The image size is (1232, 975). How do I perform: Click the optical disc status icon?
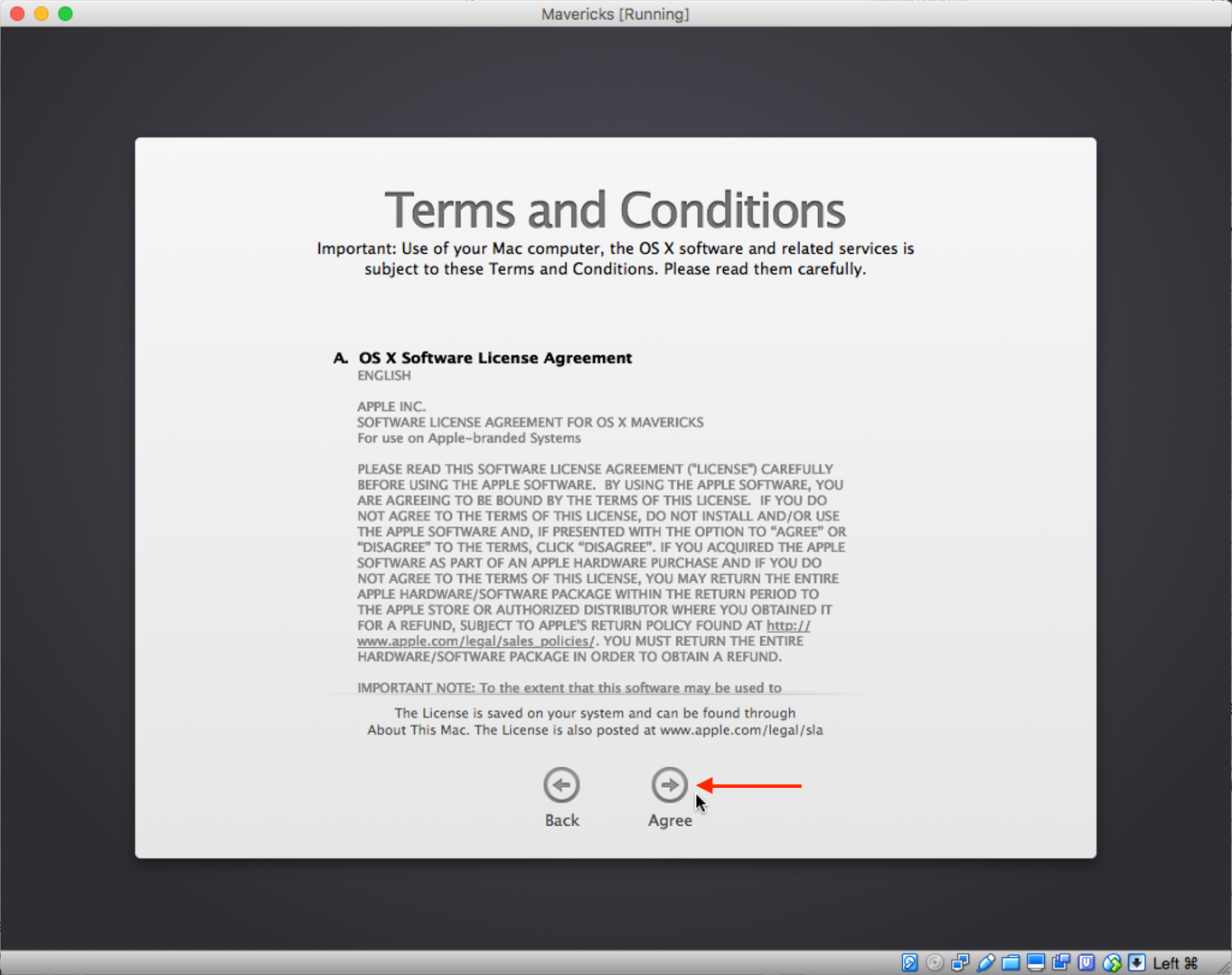pyautogui.click(x=935, y=963)
